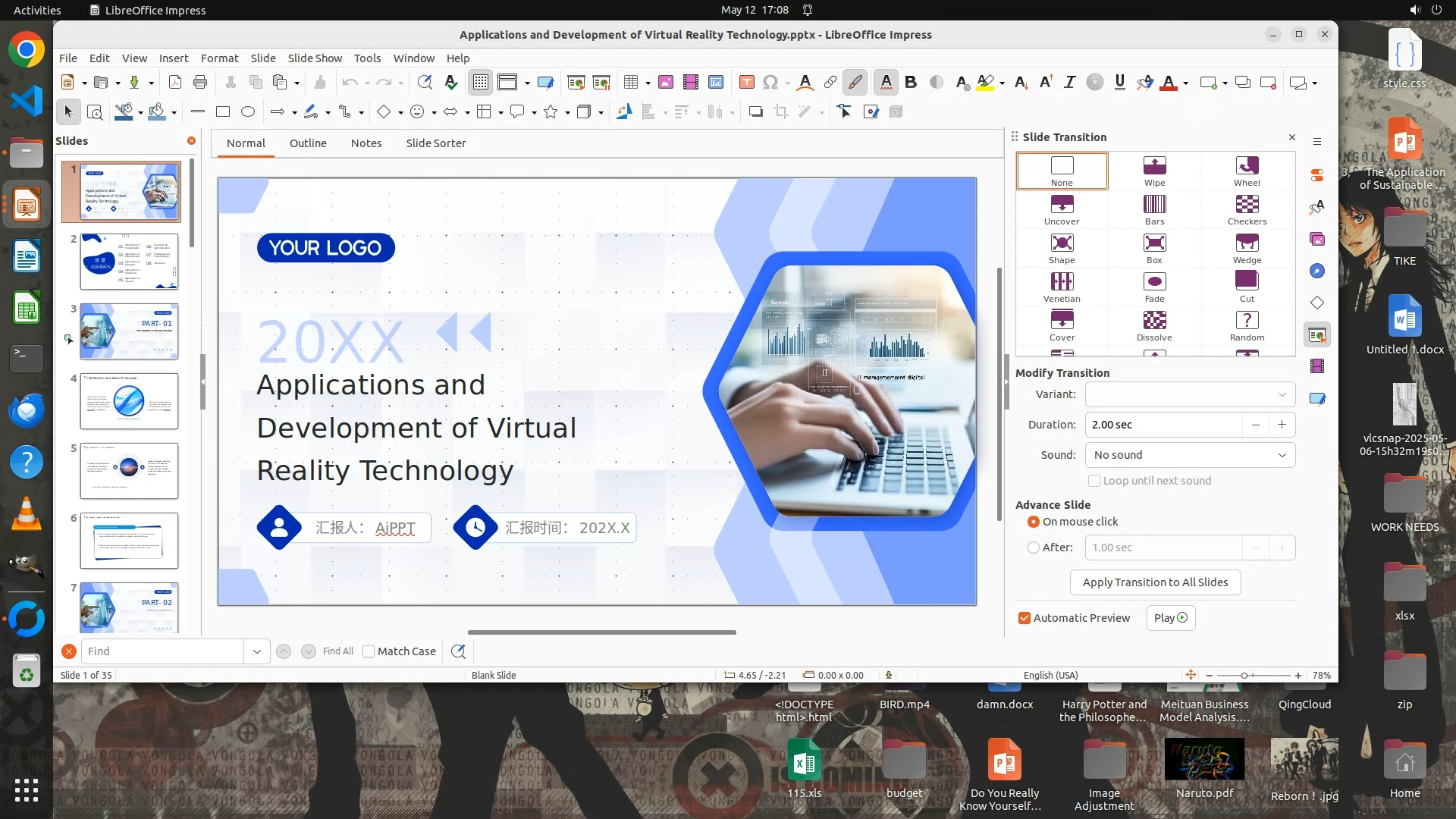Uncheck the Automatic Preview checkbox
This screenshot has width=1456, height=819.
(x=1025, y=618)
